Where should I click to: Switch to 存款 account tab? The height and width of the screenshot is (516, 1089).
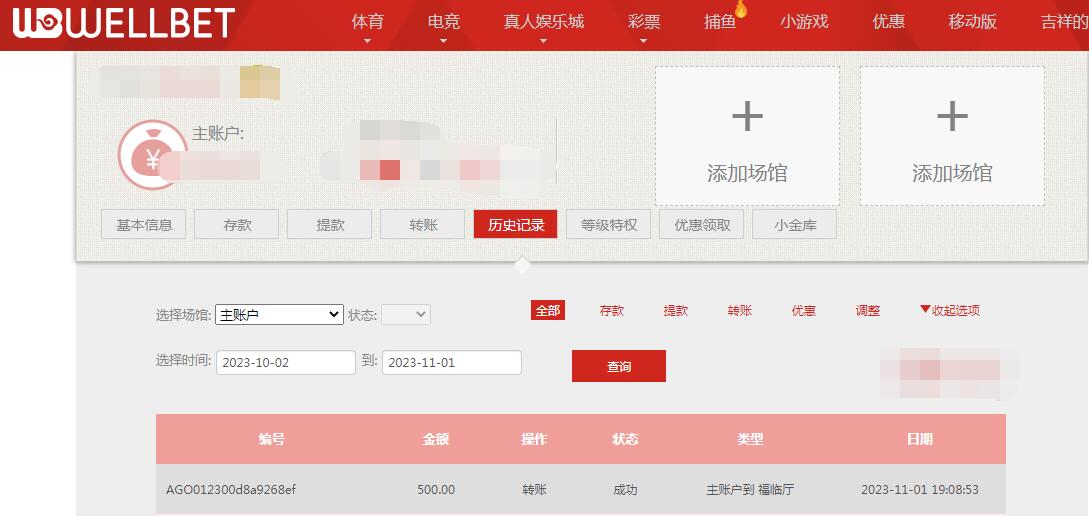tap(237, 224)
